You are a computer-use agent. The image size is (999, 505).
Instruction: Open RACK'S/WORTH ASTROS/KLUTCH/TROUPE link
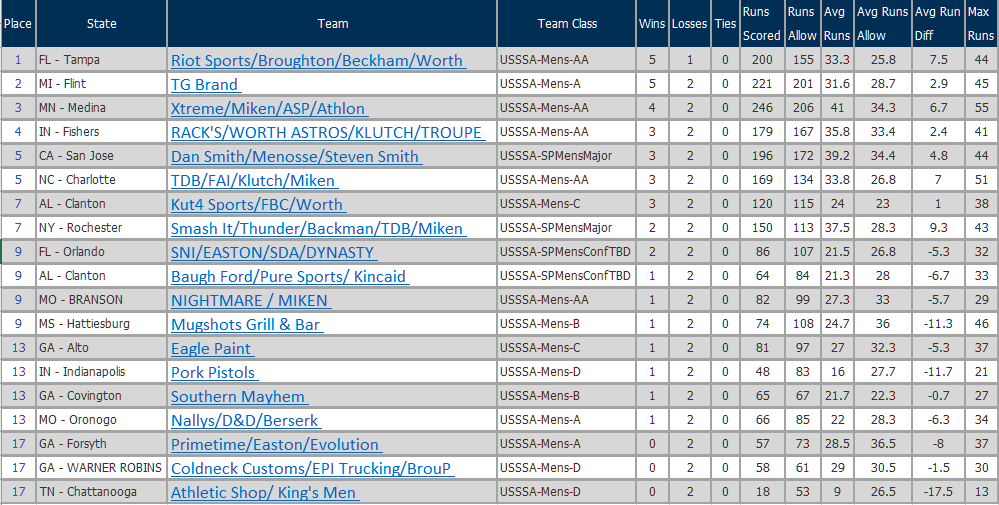click(328, 132)
